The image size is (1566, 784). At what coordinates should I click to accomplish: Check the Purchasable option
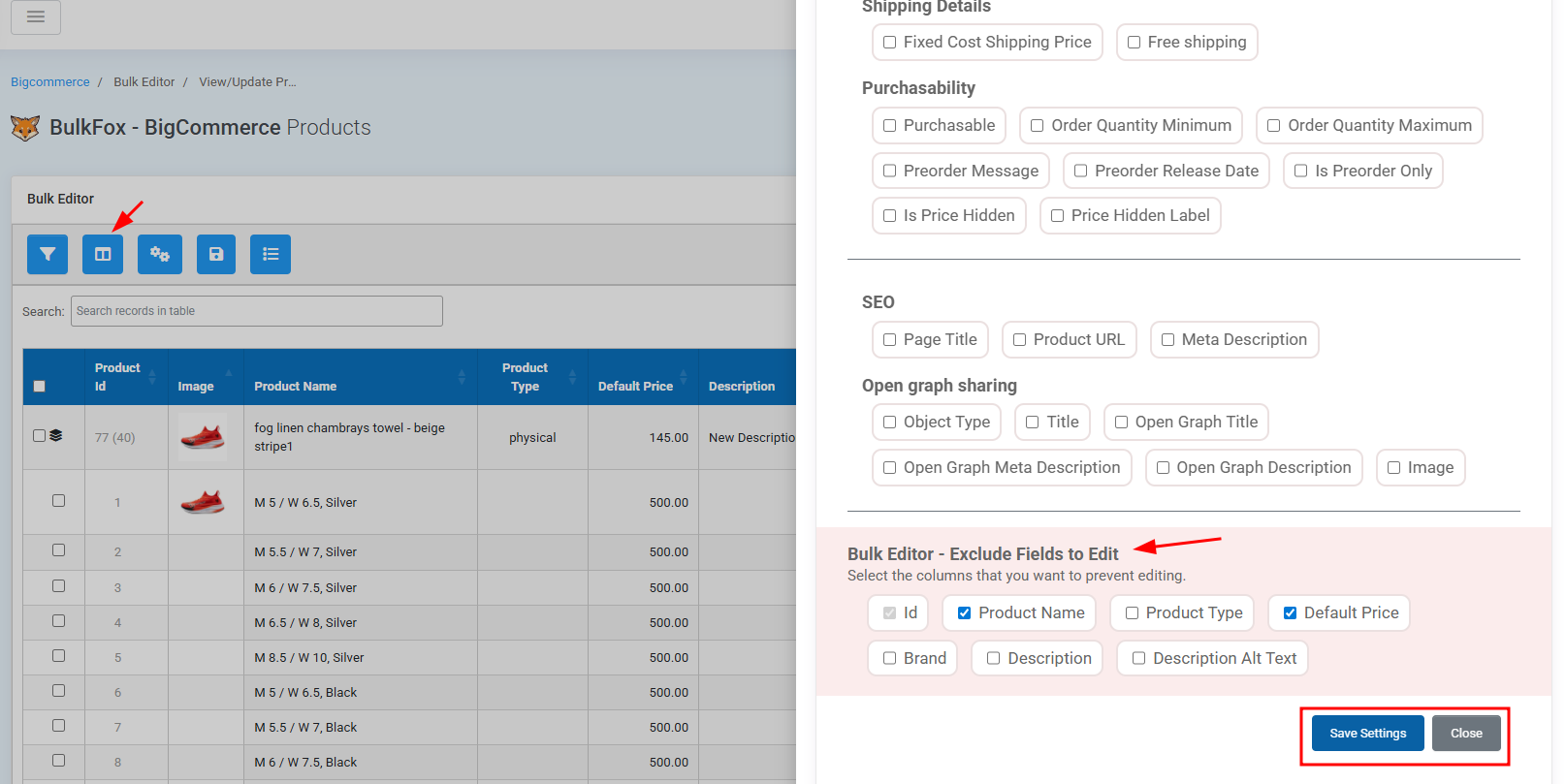[x=890, y=126]
